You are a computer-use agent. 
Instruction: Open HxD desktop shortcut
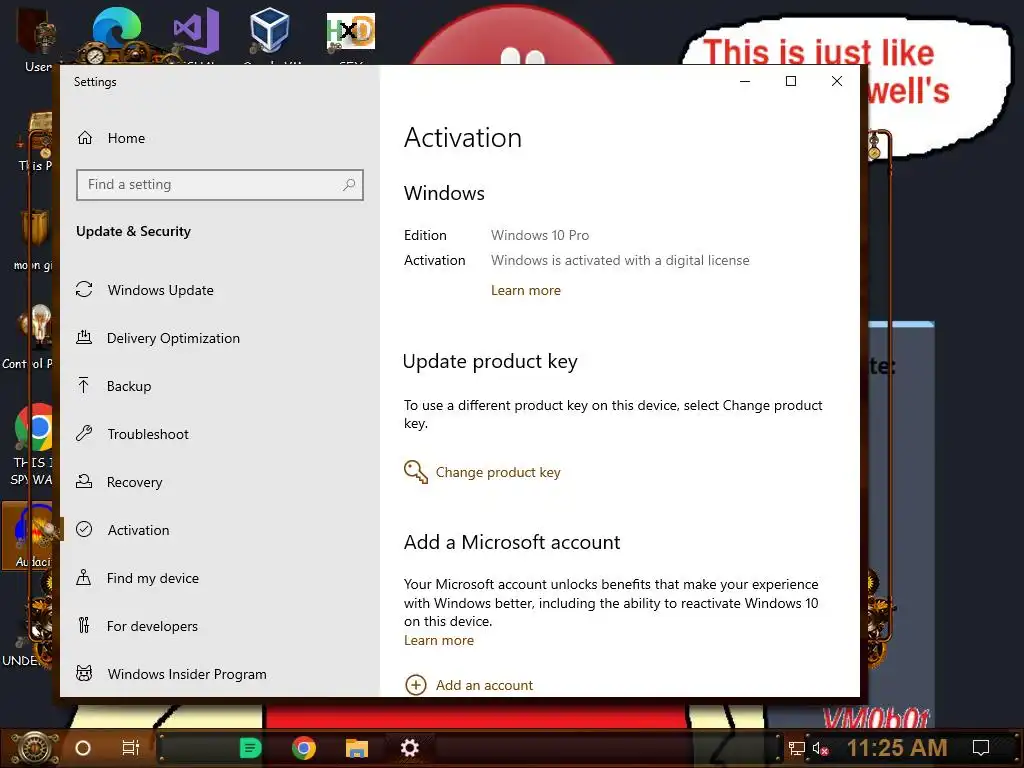tap(351, 31)
